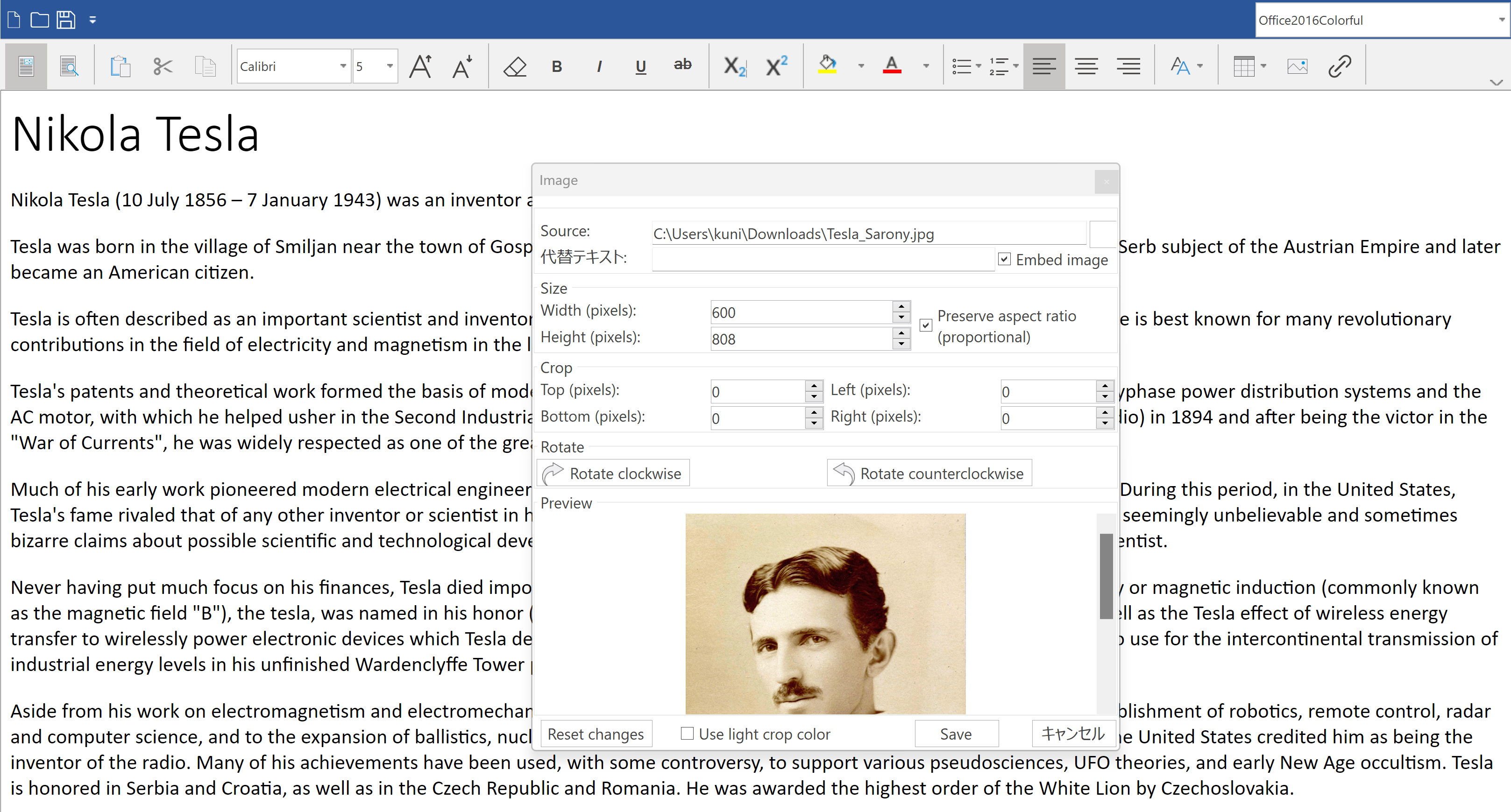
Task: Center align text
Action: pos(1086,66)
